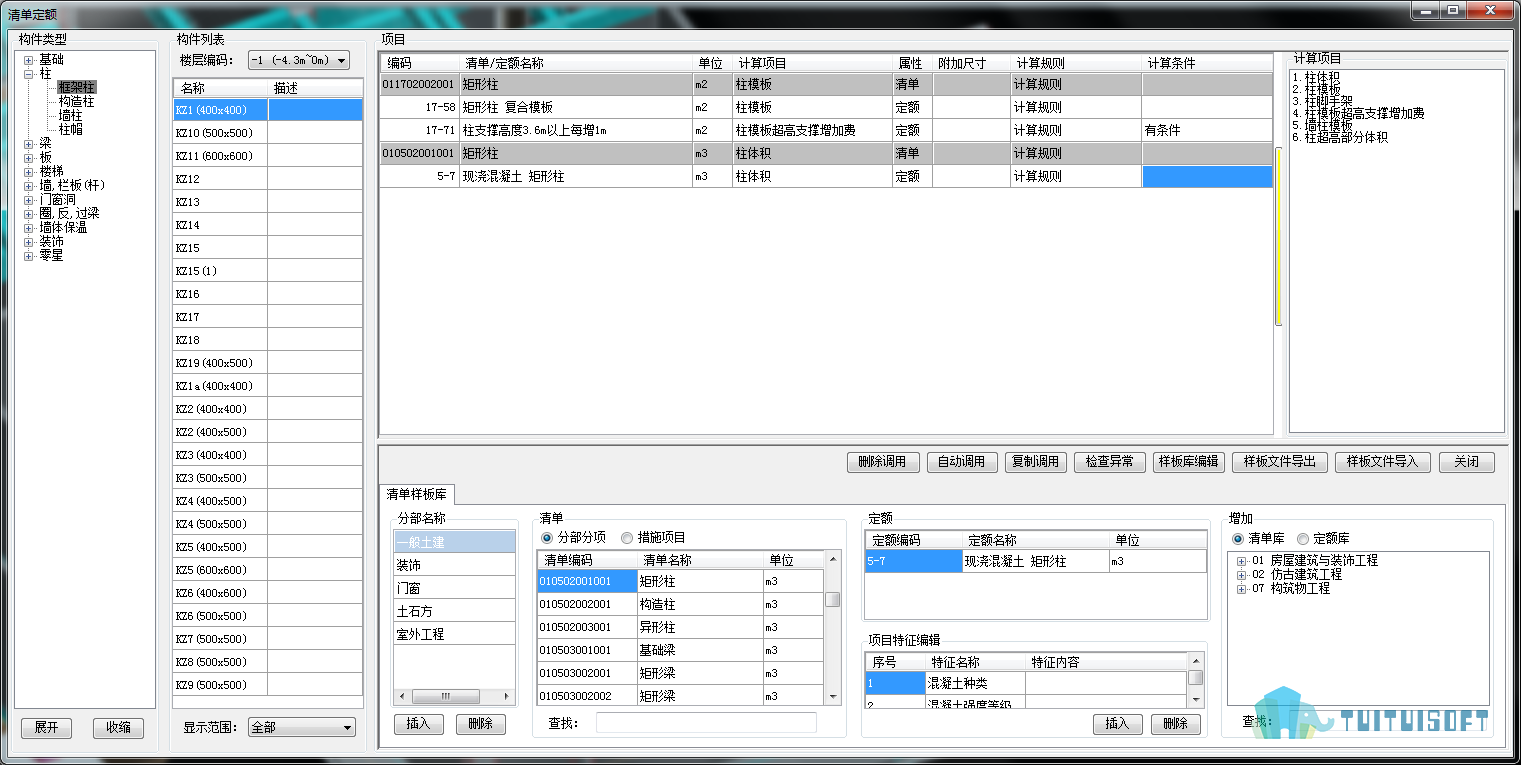Click the 展开 button
The image size is (1521, 765).
(x=46, y=728)
